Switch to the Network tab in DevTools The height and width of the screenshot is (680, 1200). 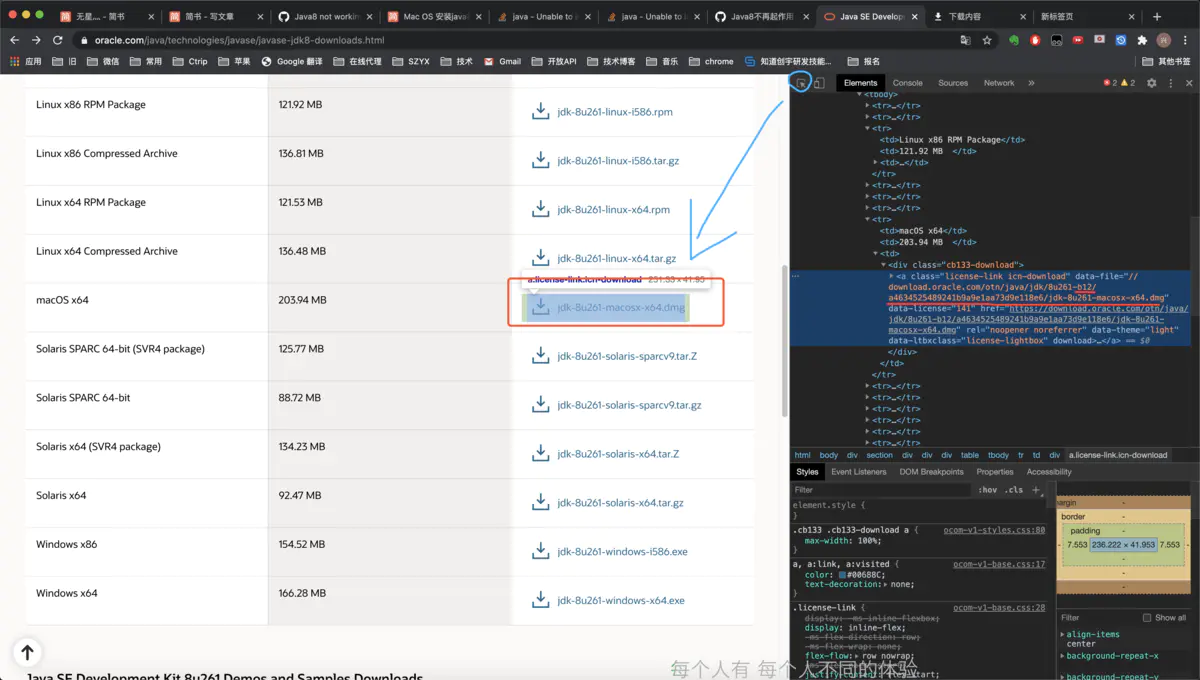pyautogui.click(x=999, y=83)
